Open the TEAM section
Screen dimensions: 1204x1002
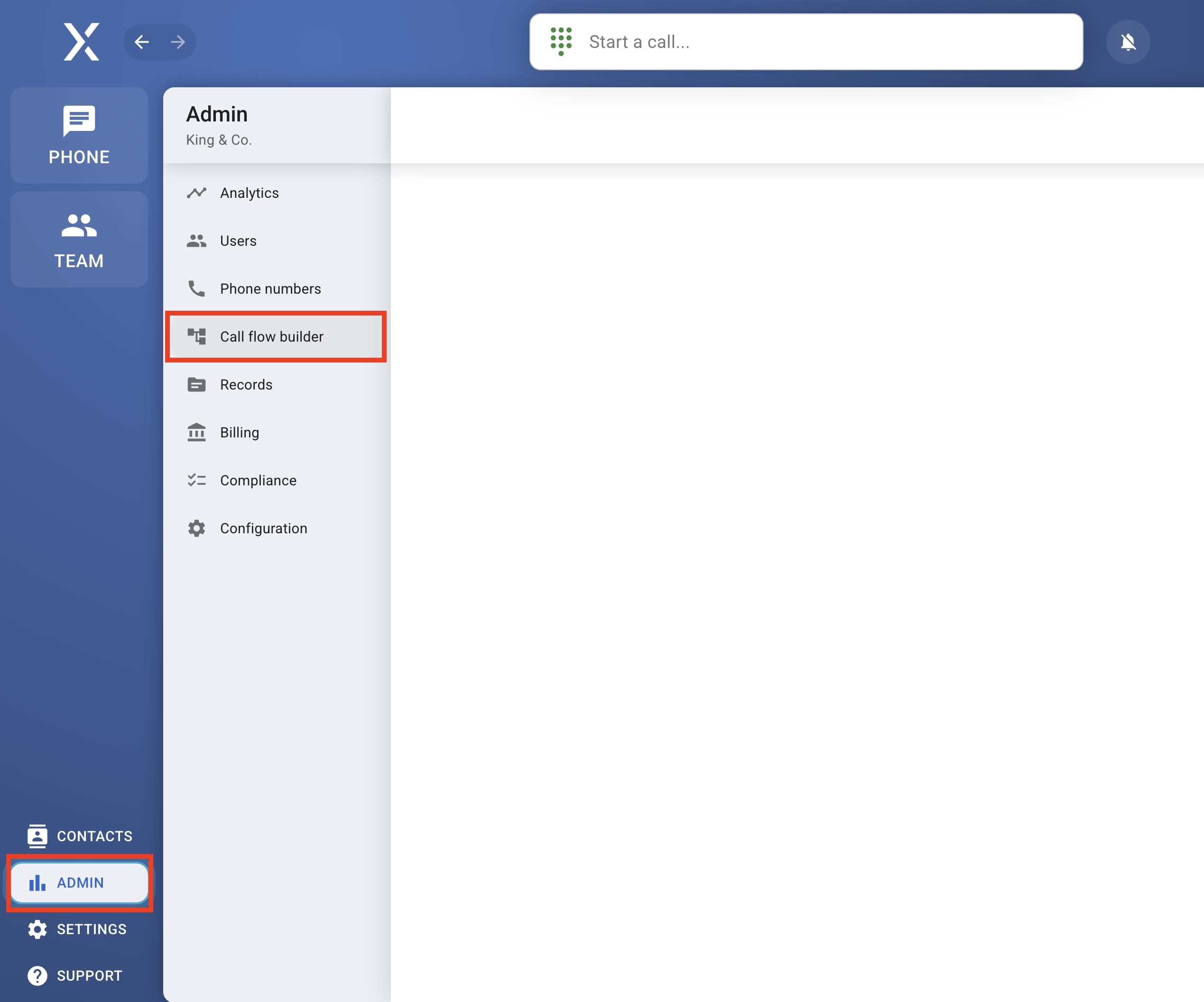tap(79, 240)
